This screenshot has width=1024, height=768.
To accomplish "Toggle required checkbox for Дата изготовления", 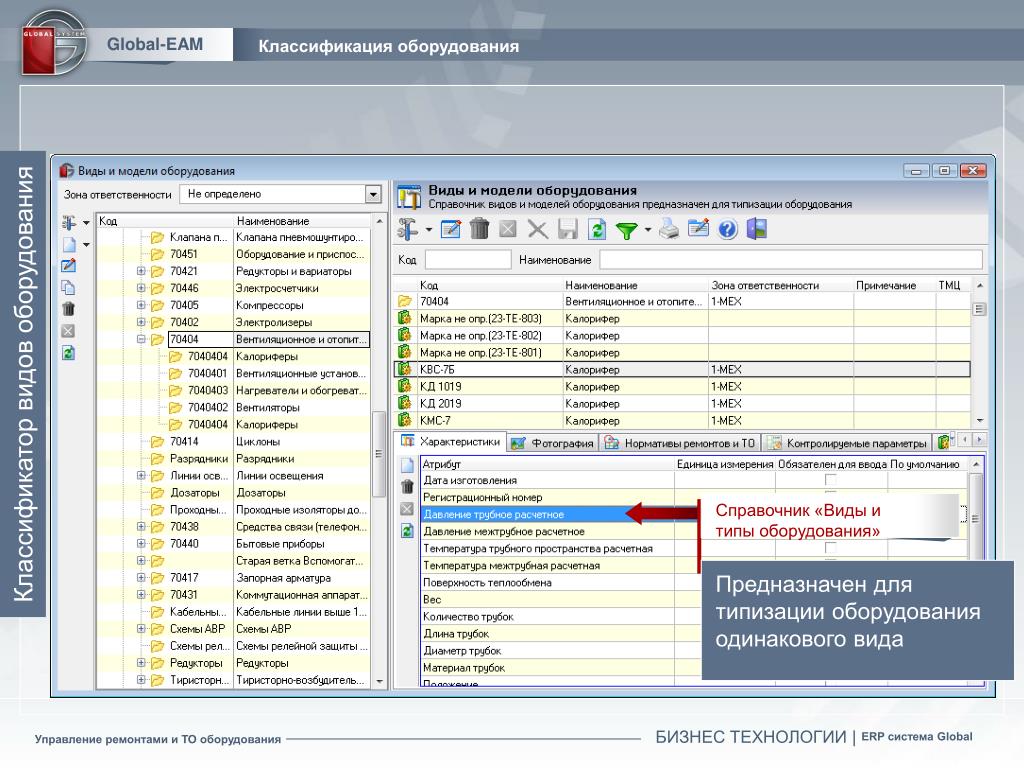I will 831,480.
